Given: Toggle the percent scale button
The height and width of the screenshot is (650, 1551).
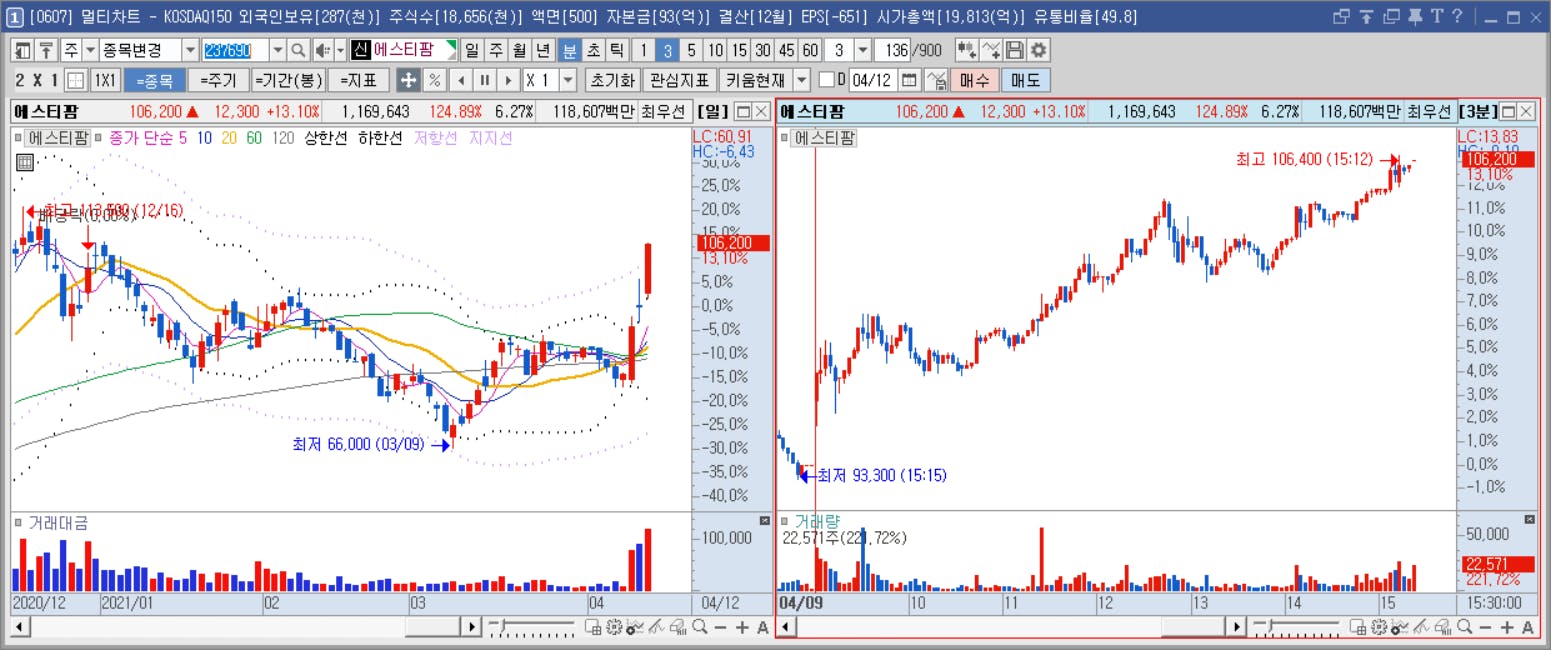Looking at the screenshot, I should [434, 80].
